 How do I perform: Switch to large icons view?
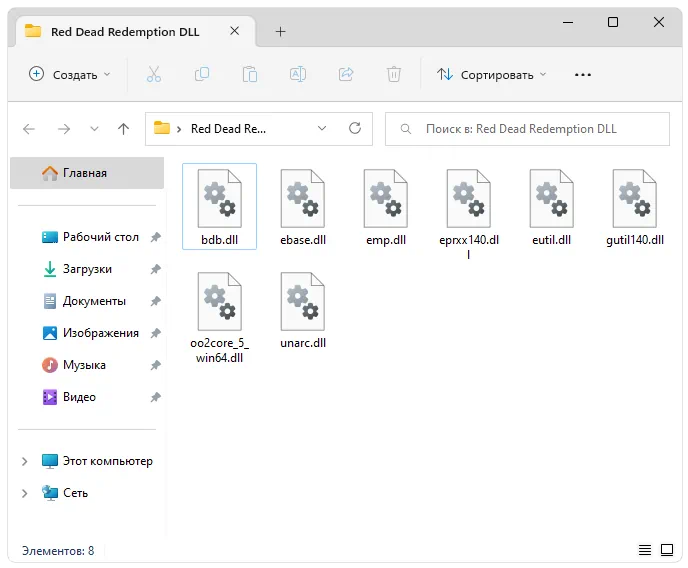667,550
